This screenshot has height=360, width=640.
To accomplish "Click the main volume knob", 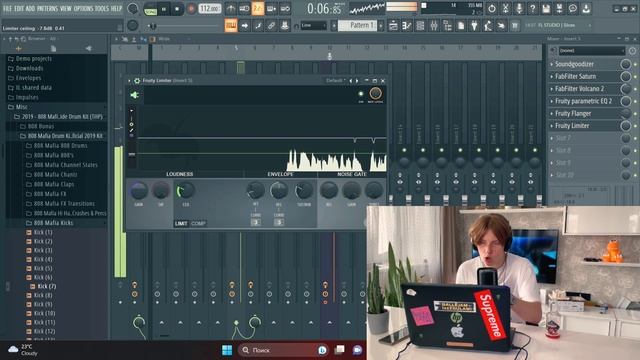I will (x=133, y=8).
